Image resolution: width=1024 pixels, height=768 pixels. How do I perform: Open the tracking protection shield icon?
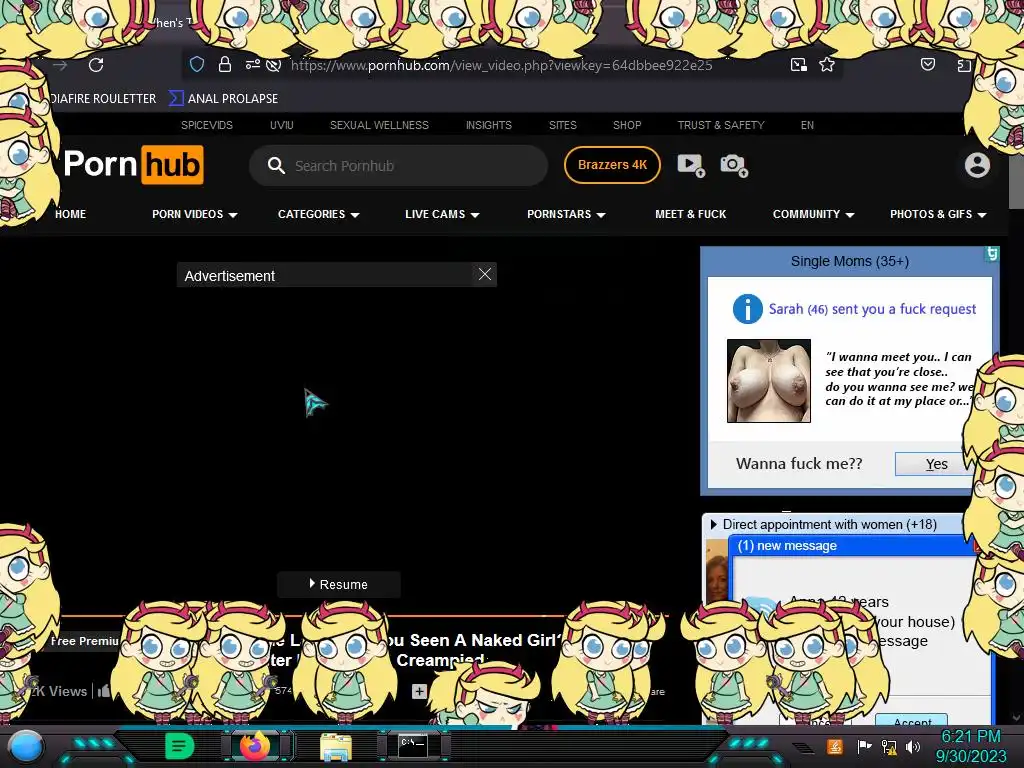(197, 64)
